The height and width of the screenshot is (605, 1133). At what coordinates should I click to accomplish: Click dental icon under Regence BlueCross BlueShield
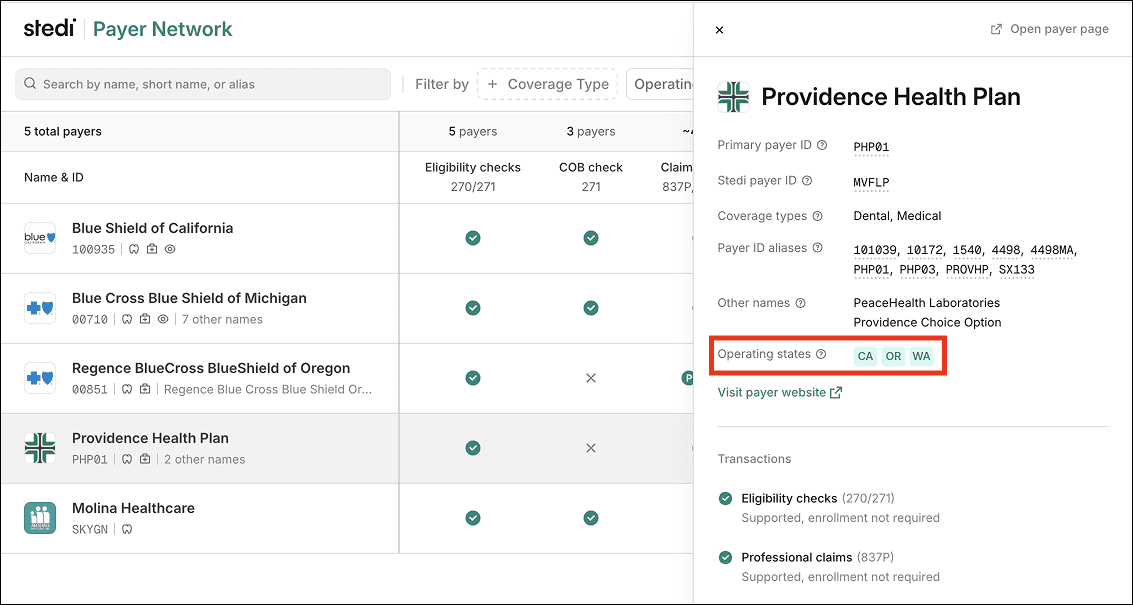coord(126,389)
